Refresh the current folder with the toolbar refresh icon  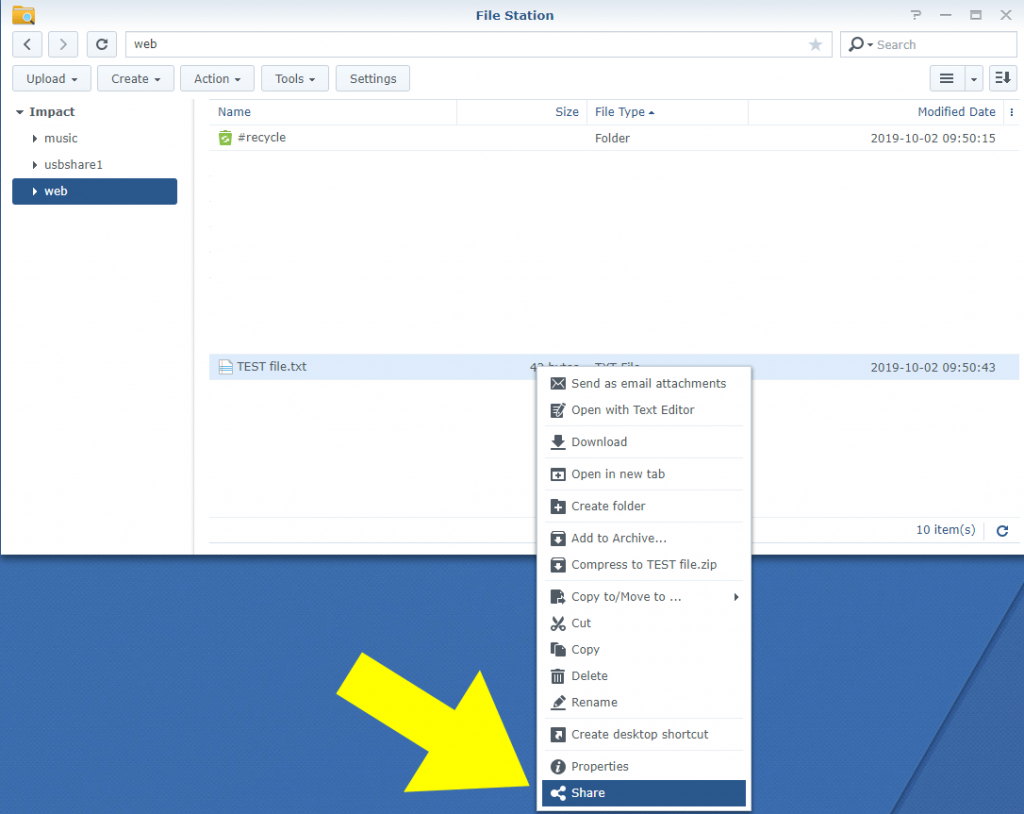pos(101,44)
